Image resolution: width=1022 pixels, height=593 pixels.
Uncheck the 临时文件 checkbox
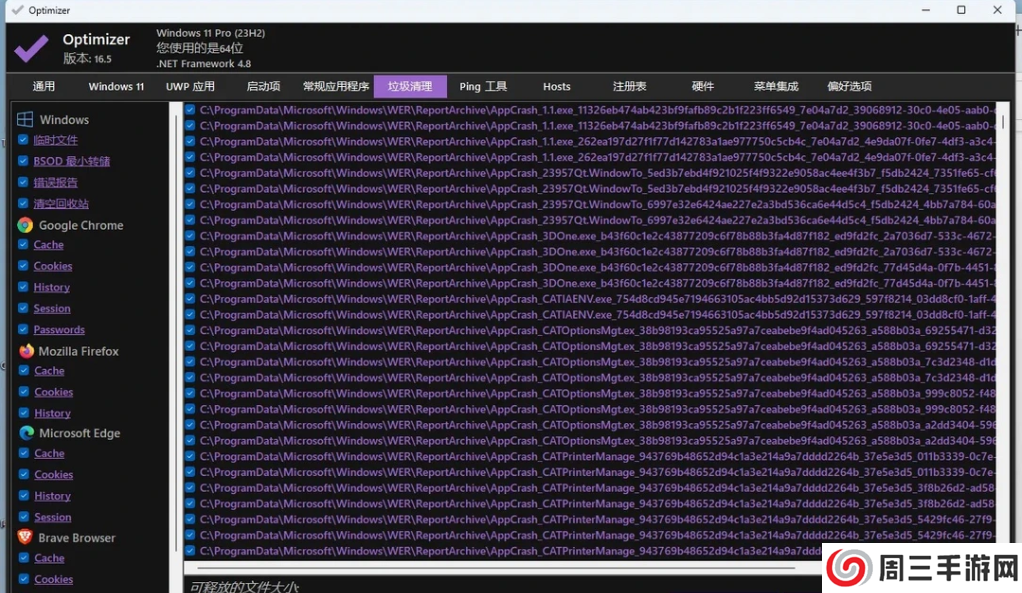tap(24, 141)
